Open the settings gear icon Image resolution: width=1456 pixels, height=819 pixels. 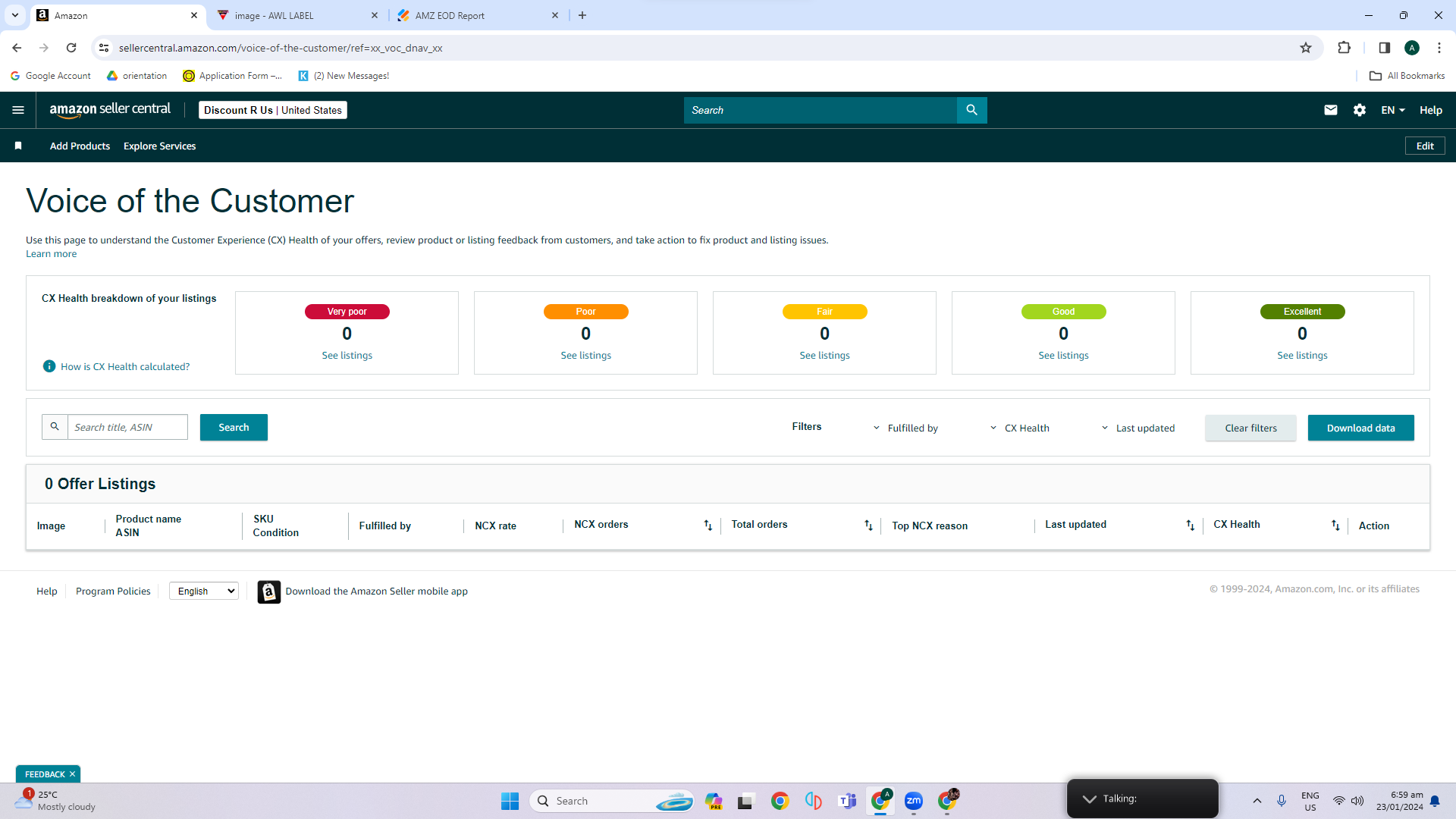[x=1360, y=110]
